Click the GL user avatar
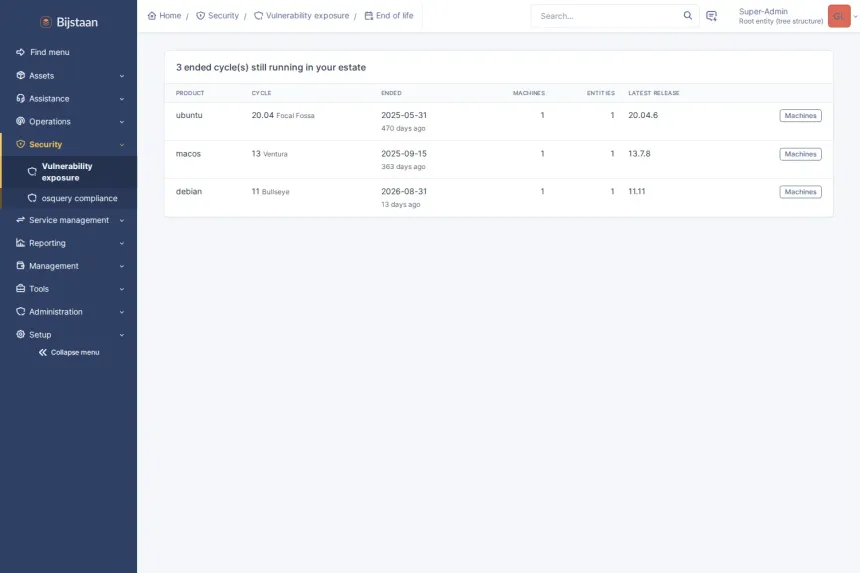 pos(839,16)
